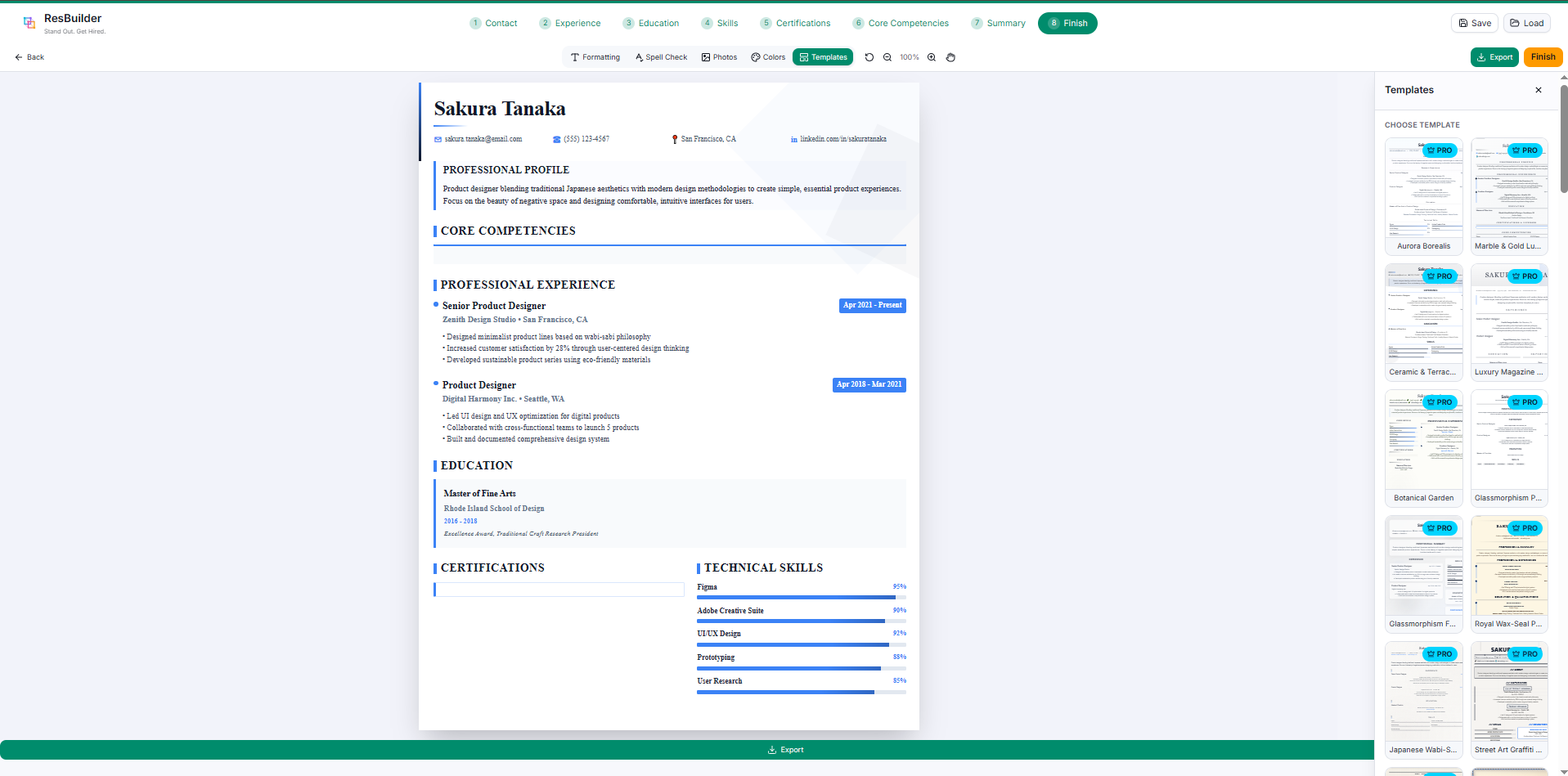Go Back using the arrow link
1568x776 pixels.
pyautogui.click(x=29, y=57)
